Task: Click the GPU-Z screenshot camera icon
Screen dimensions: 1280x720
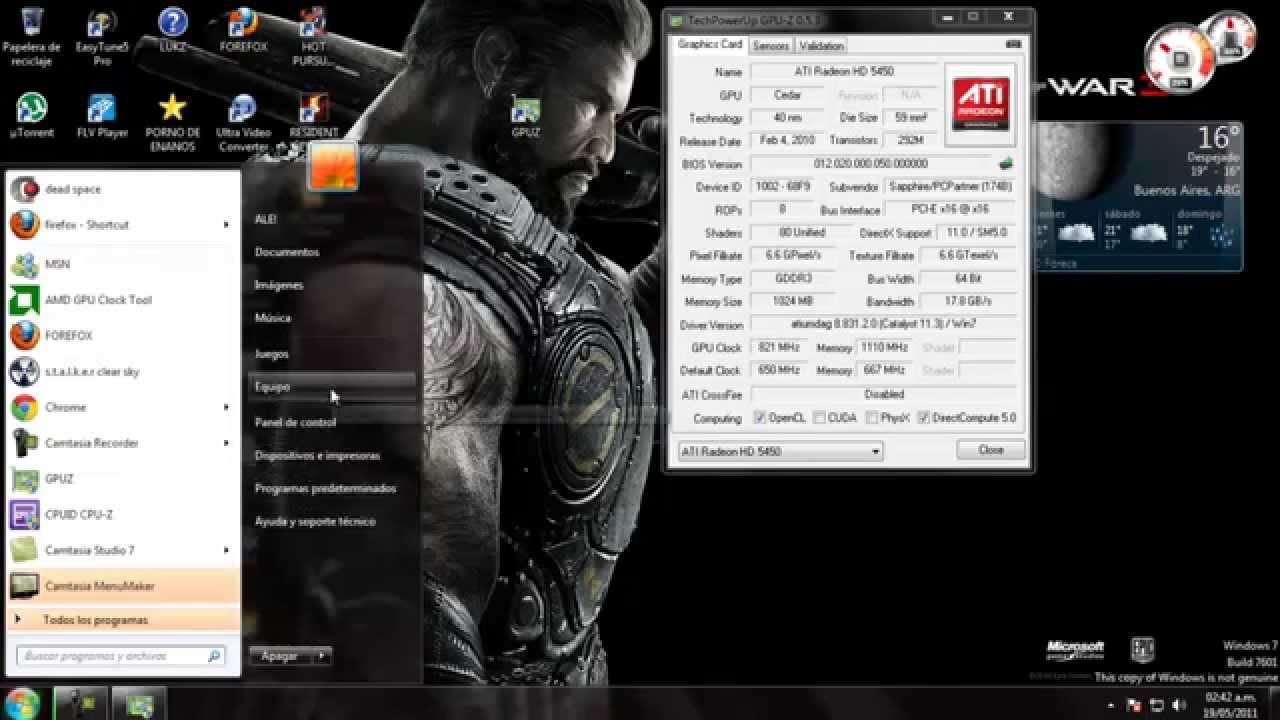Action: tap(1013, 45)
